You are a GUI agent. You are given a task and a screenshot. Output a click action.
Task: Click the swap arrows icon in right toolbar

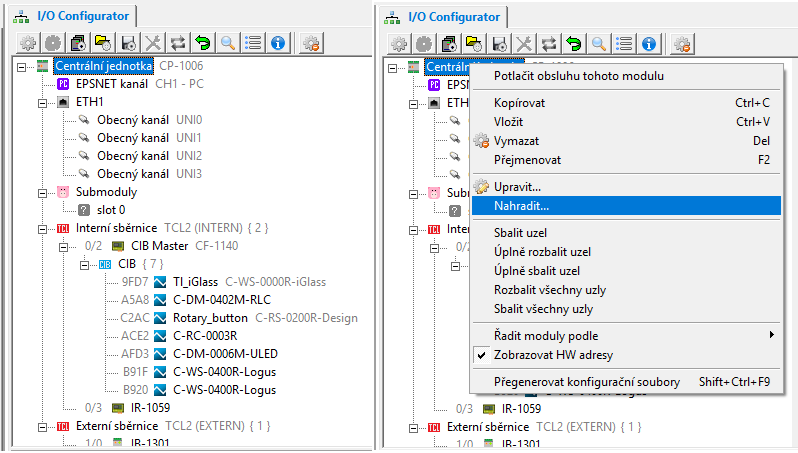[x=549, y=43]
